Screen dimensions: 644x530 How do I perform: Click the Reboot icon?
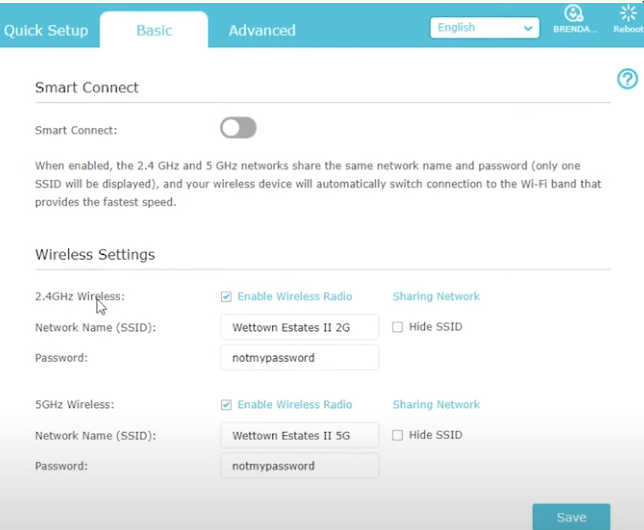(x=628, y=15)
